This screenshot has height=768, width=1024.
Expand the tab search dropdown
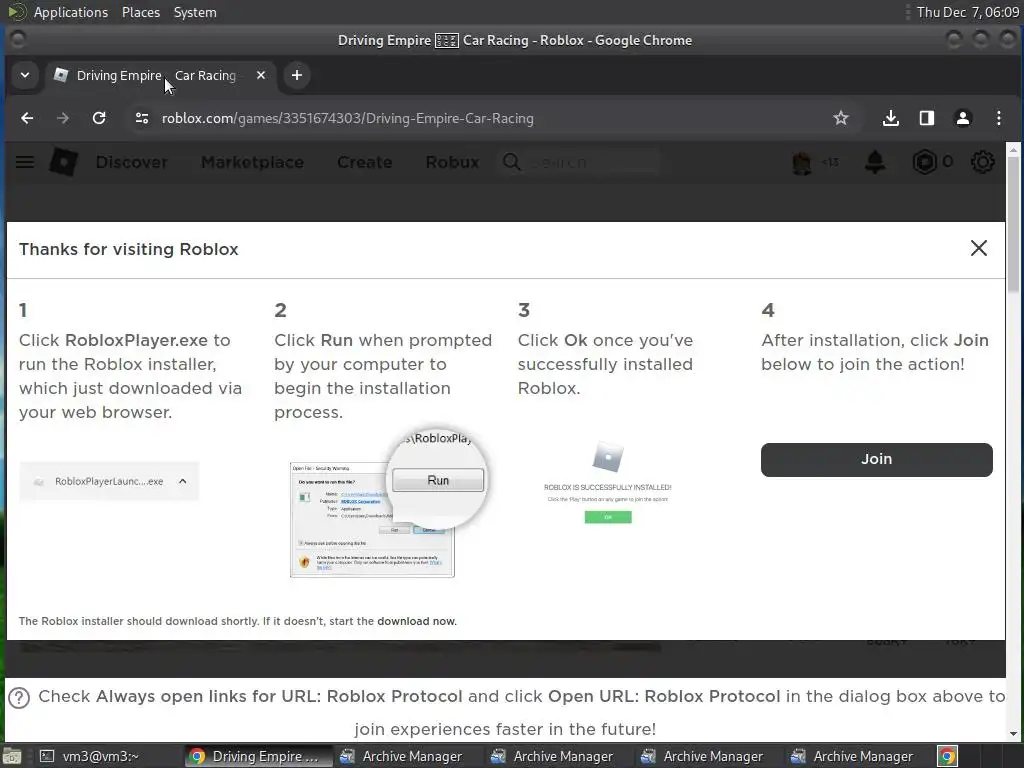click(25, 75)
